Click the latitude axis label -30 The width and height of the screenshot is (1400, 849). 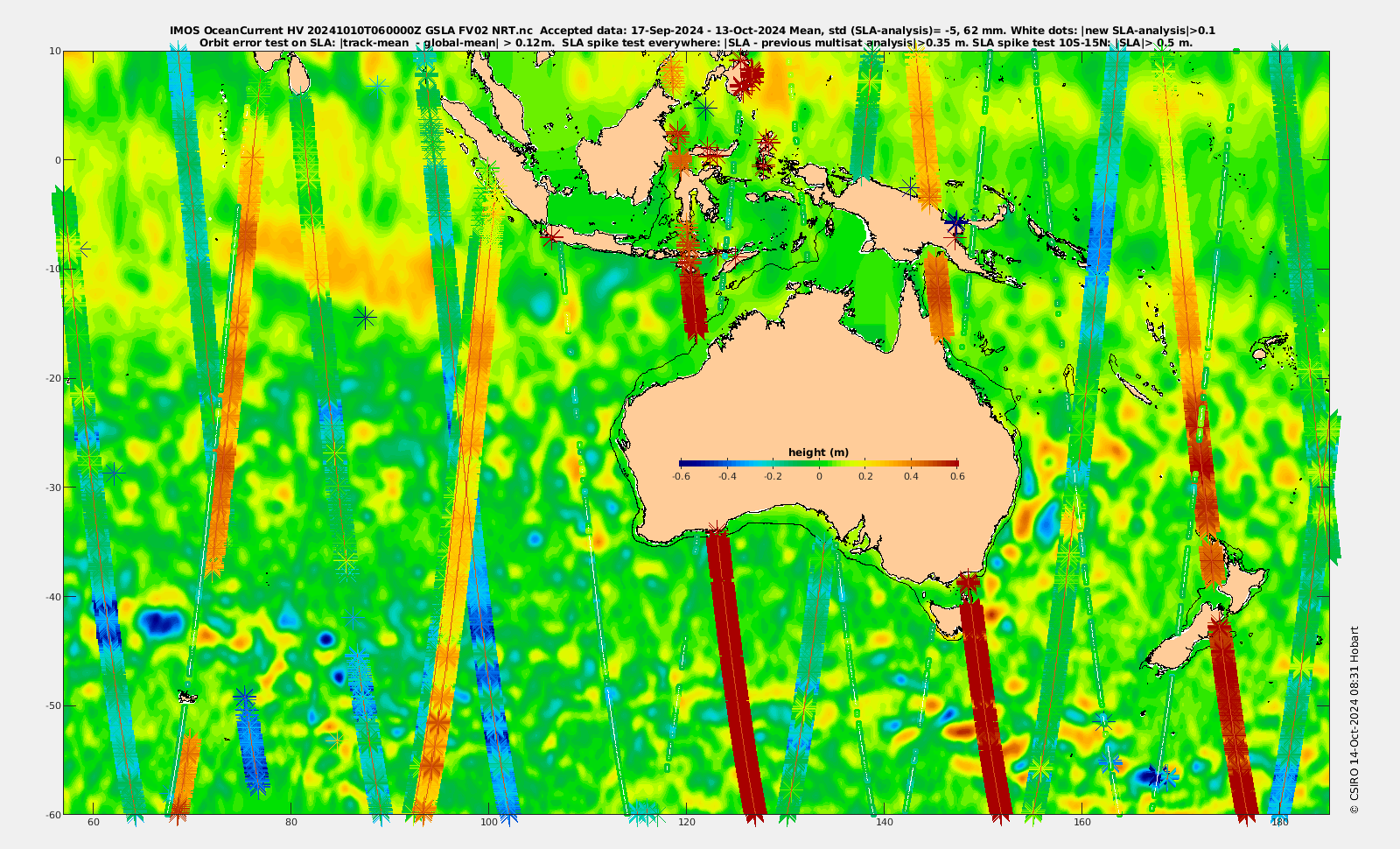click(53, 488)
